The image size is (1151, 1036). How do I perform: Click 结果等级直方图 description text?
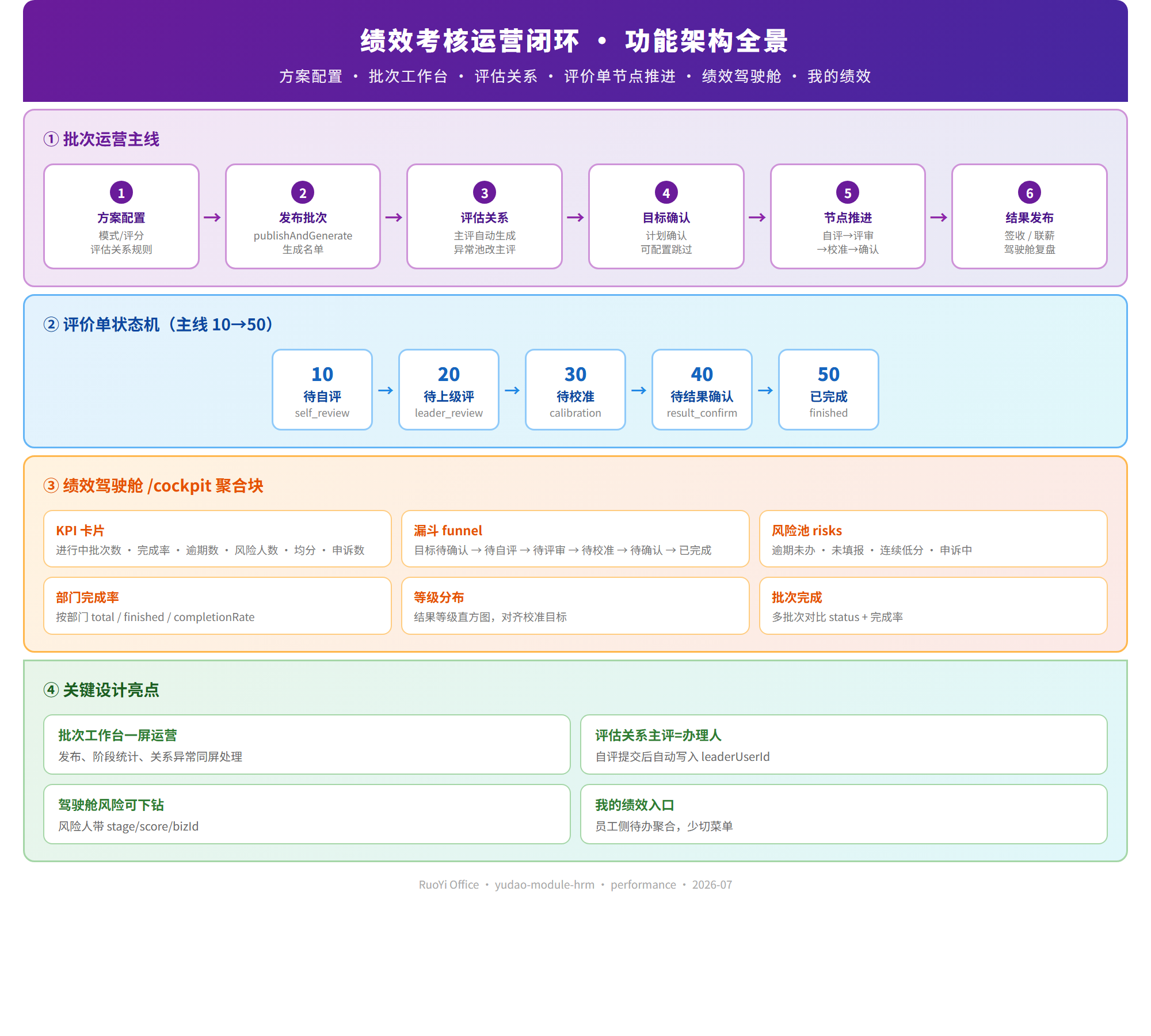[490, 617]
